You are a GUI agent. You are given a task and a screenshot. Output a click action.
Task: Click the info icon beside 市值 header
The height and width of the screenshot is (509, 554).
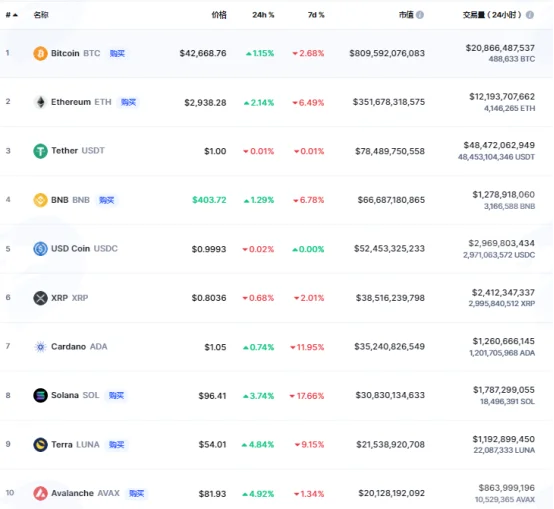(420, 15)
